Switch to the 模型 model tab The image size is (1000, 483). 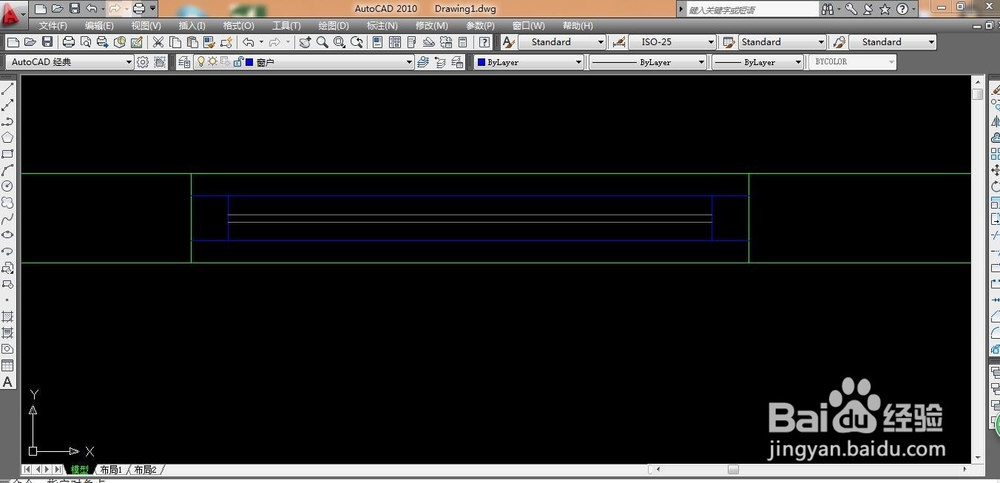80,470
